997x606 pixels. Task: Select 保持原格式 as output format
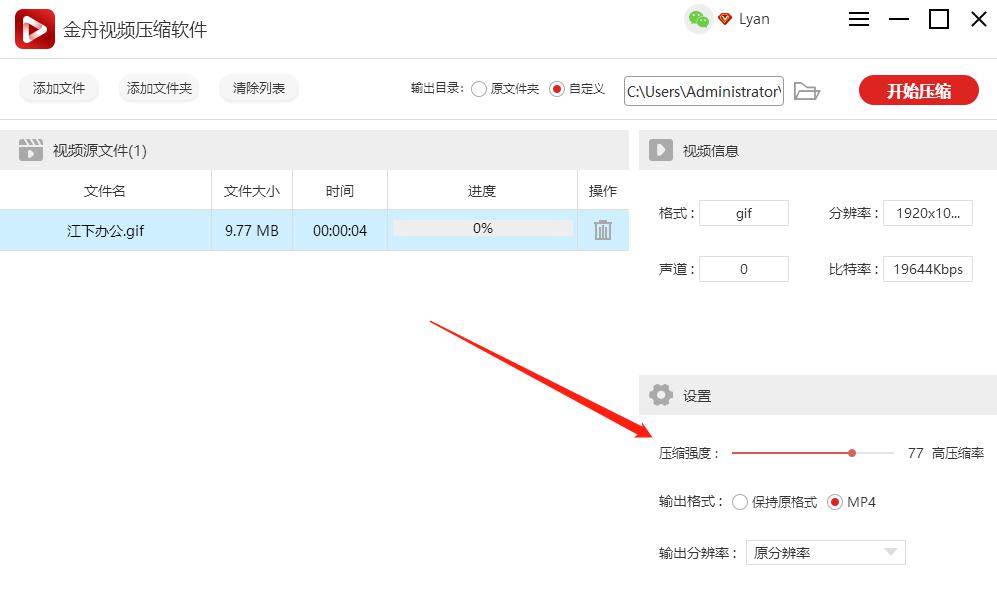pyautogui.click(x=740, y=502)
